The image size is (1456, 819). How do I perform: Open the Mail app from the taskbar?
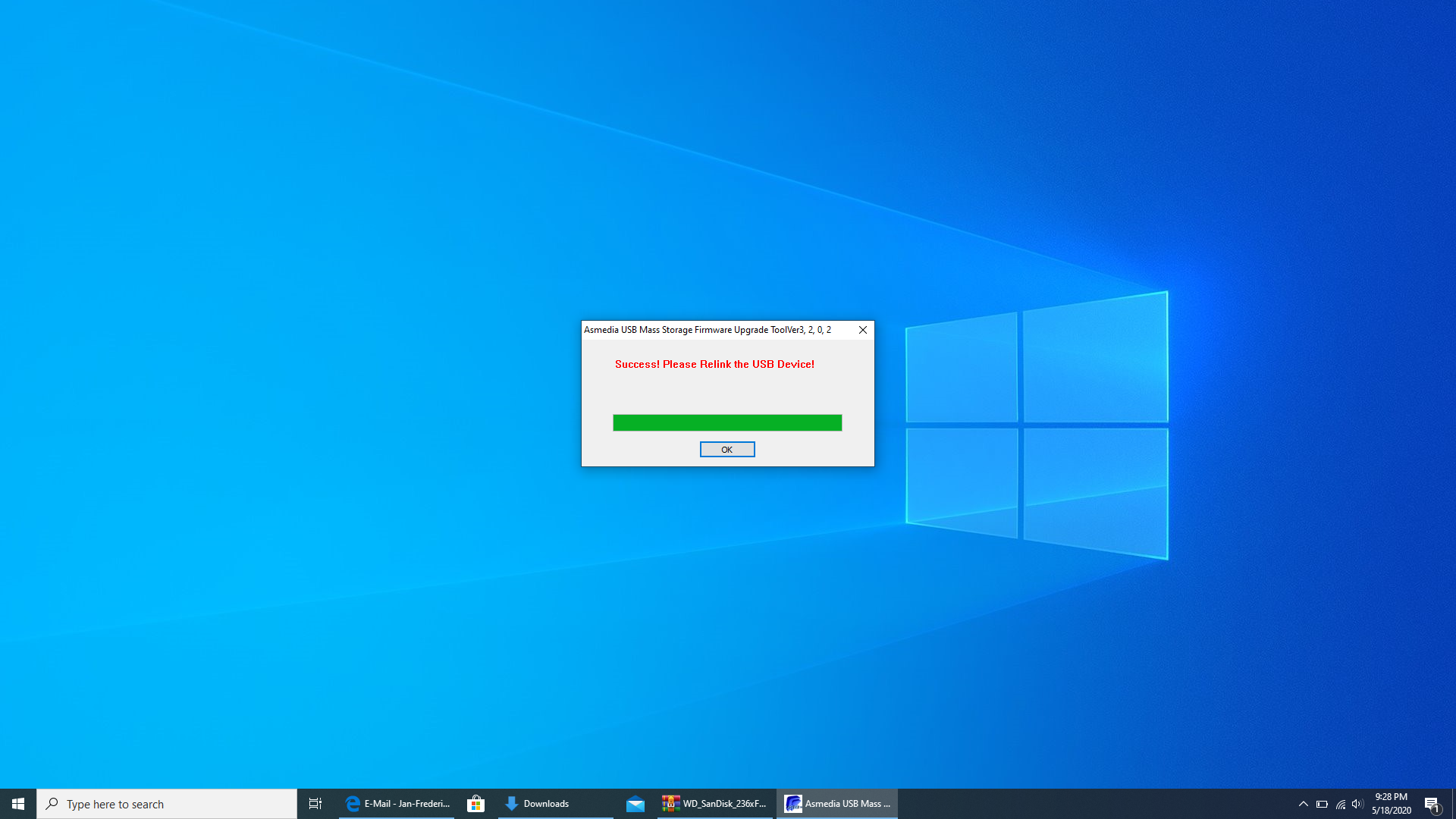coord(635,804)
